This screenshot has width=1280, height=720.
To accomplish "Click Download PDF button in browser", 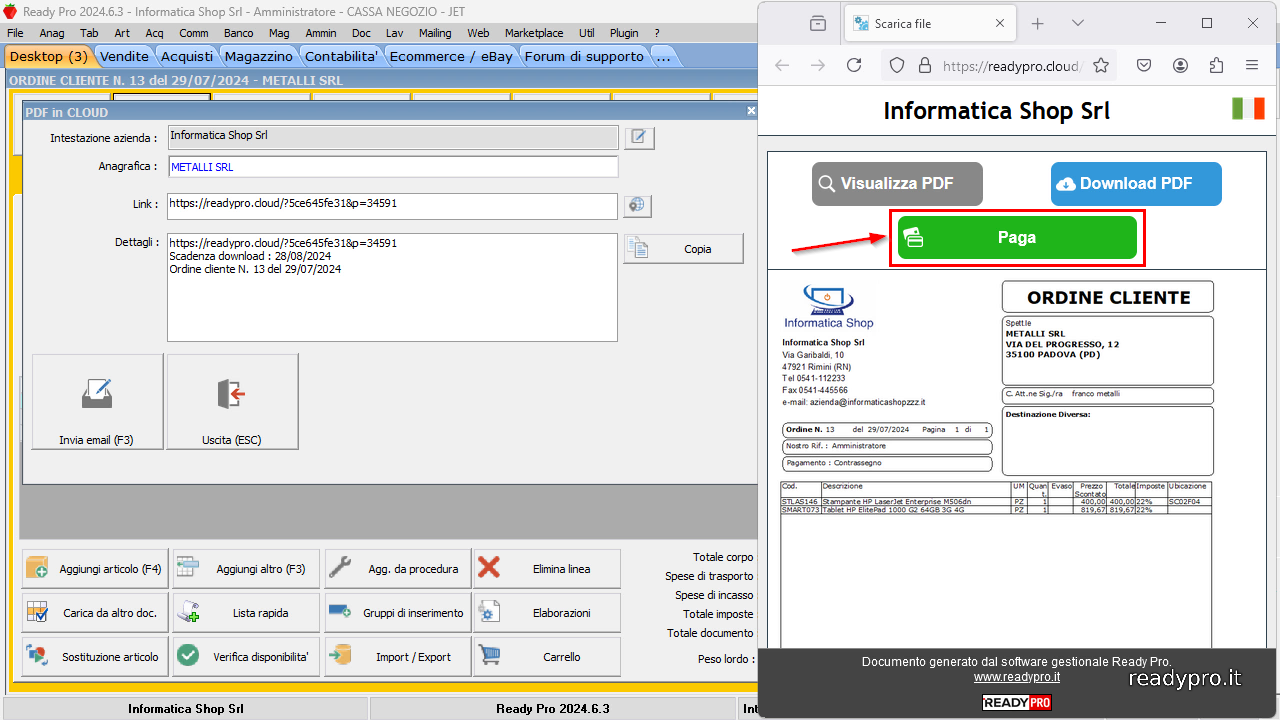I will [x=1136, y=184].
